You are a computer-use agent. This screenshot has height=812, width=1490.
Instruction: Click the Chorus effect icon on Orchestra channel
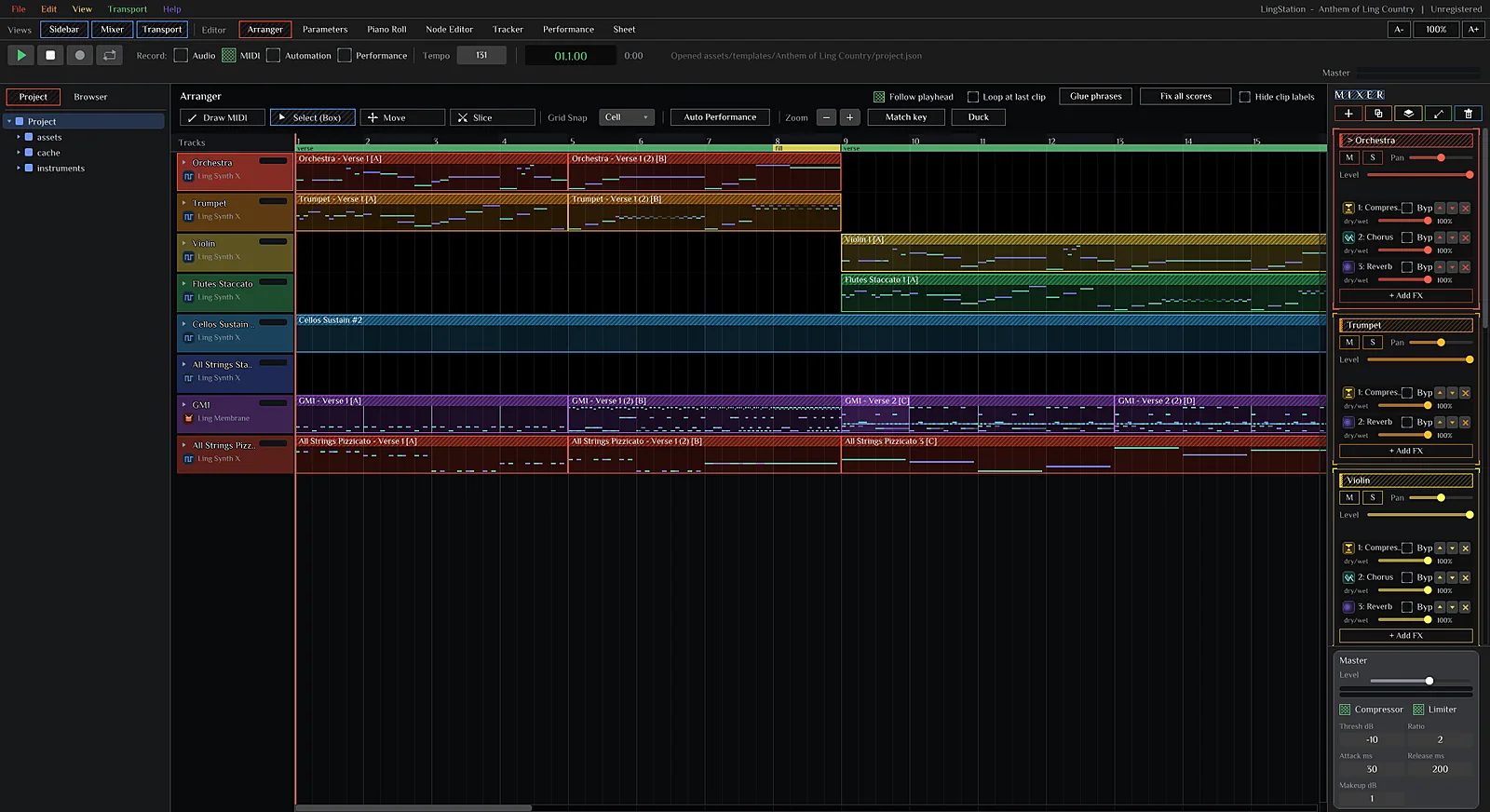[1348, 237]
